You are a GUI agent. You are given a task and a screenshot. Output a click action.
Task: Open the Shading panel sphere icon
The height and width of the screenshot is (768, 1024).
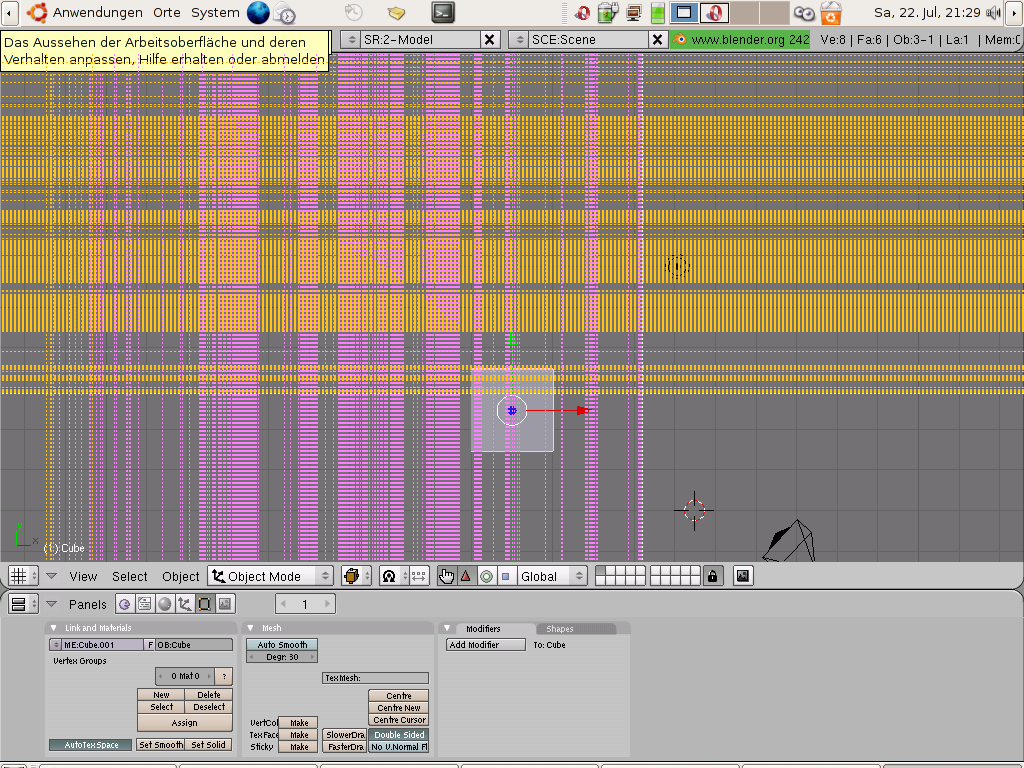(164, 604)
